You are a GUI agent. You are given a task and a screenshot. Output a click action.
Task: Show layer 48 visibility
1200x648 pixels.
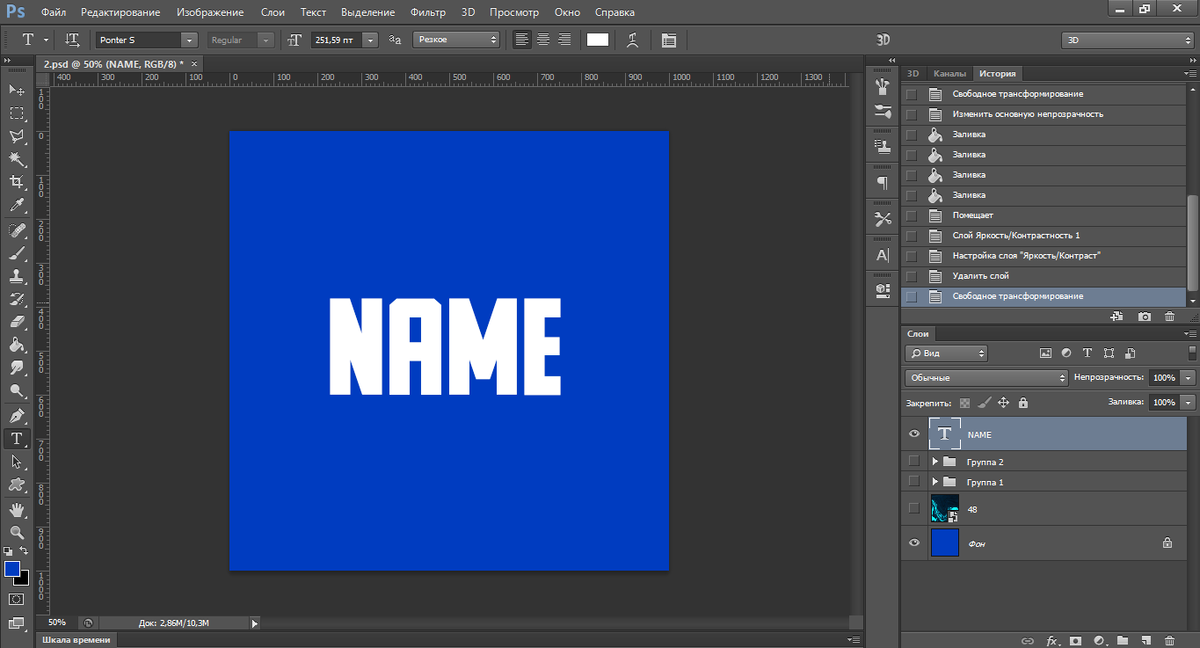click(x=913, y=508)
